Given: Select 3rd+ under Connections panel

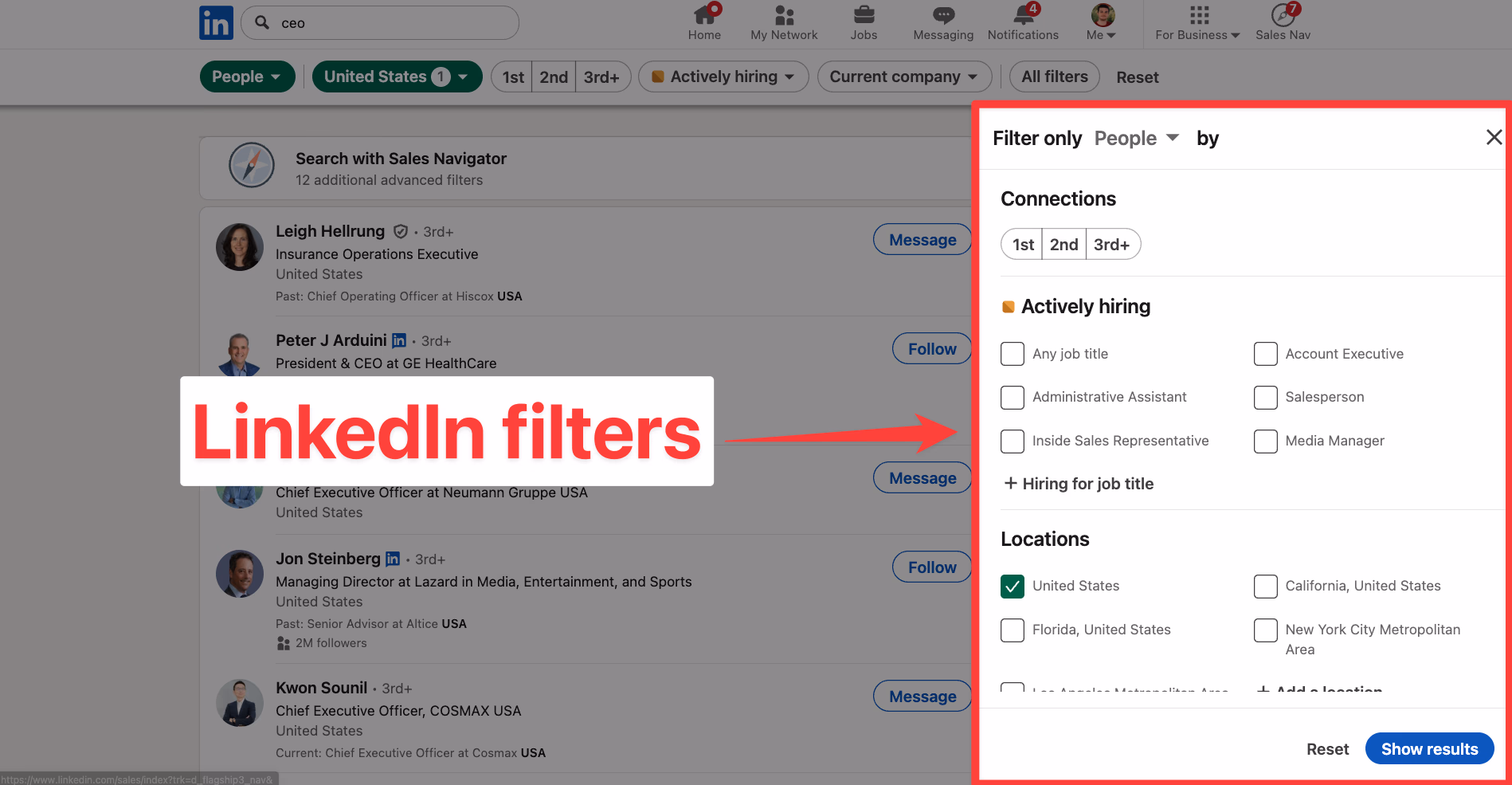Looking at the screenshot, I should 1113,245.
